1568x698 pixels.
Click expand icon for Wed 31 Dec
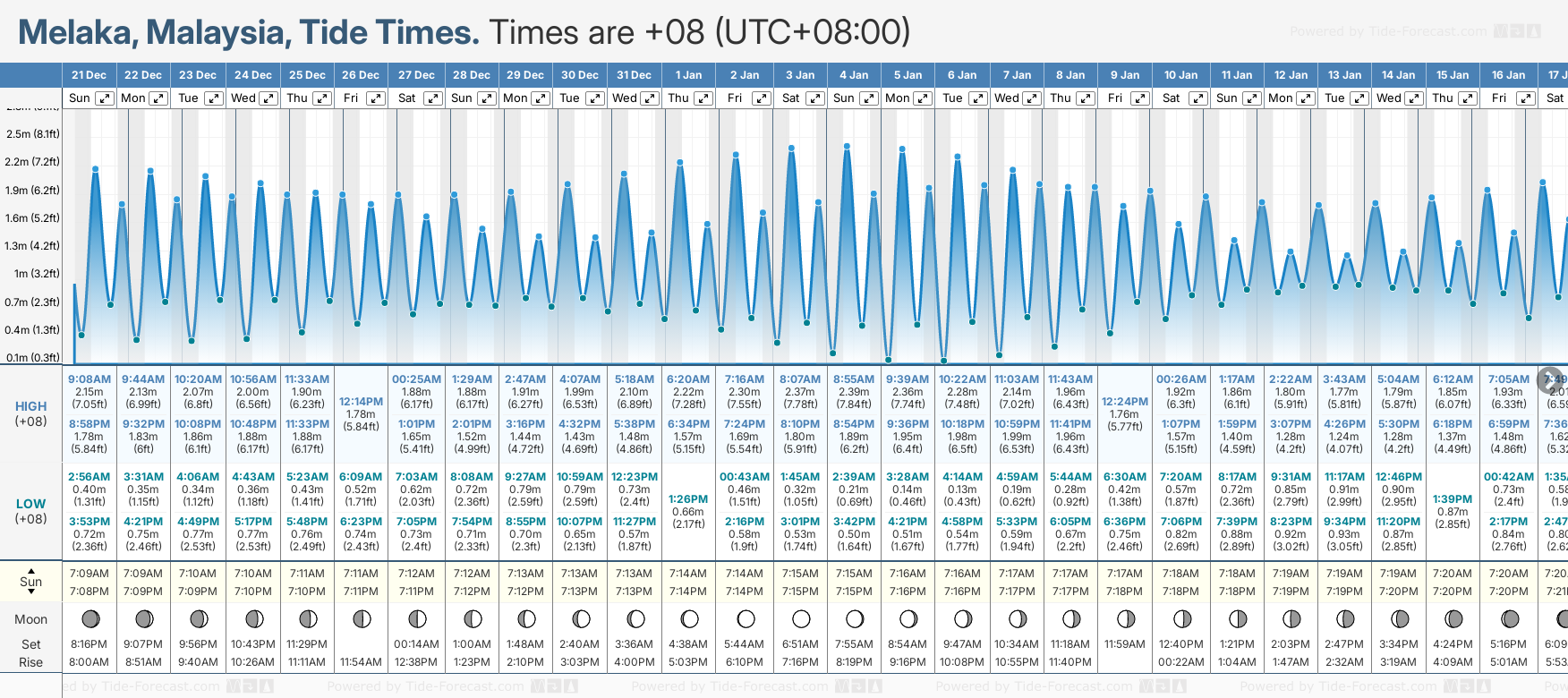tap(651, 98)
